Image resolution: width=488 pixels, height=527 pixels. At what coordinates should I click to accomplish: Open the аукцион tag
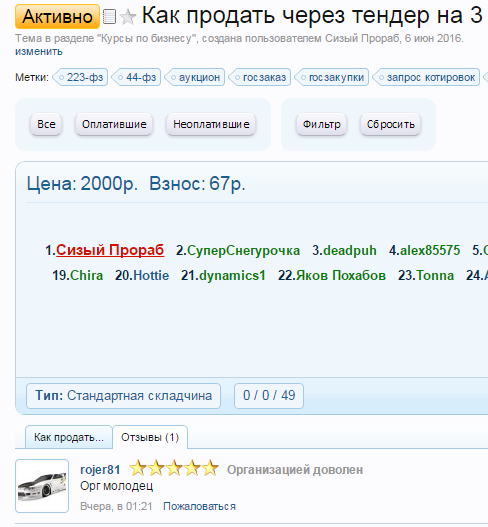[x=195, y=77]
